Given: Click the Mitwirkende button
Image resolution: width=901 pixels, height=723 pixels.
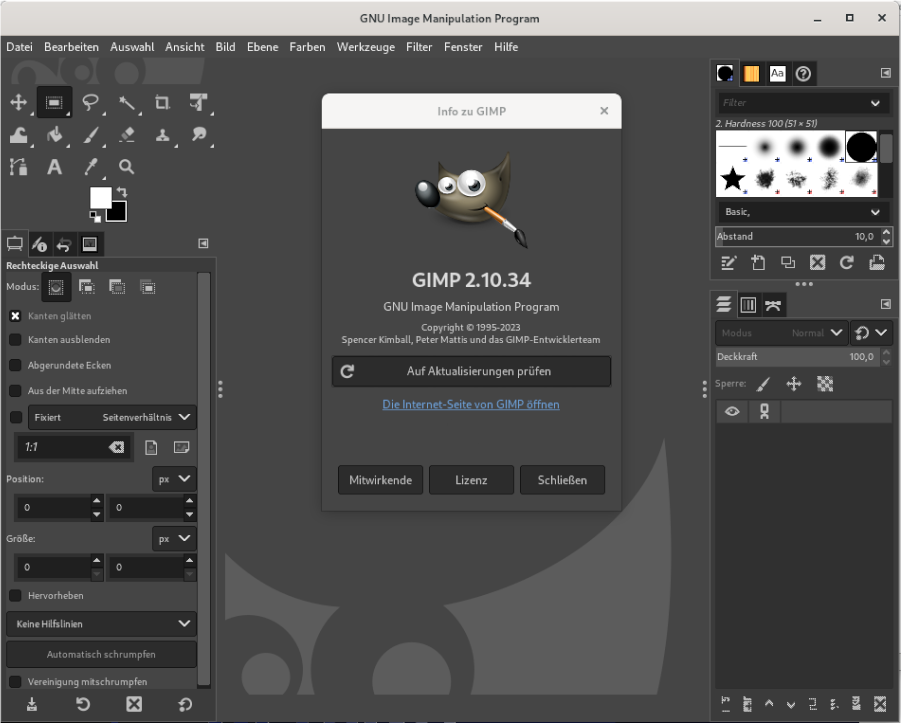Looking at the screenshot, I should pyautogui.click(x=380, y=480).
